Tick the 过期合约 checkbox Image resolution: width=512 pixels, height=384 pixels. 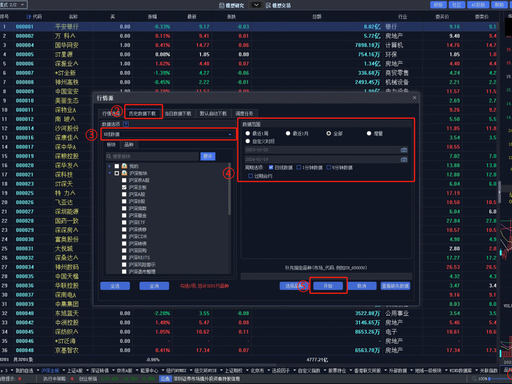coord(251,176)
